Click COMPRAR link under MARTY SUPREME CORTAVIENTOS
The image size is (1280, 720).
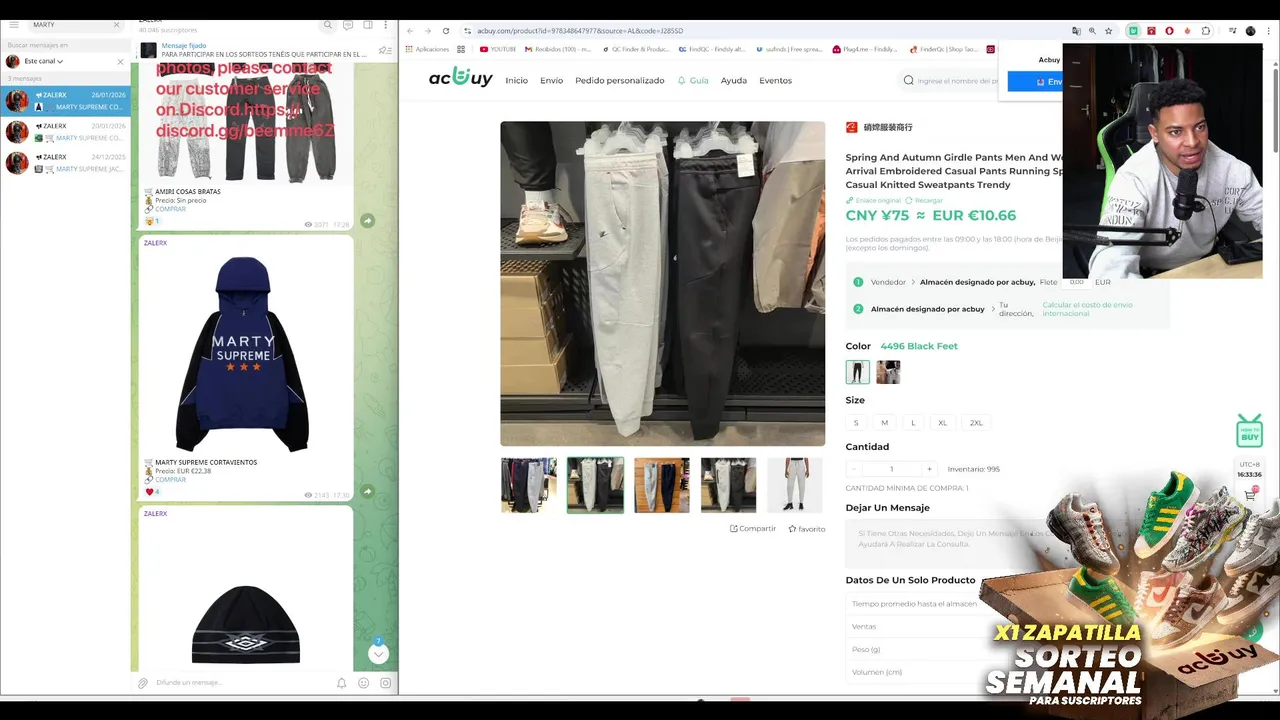coord(170,479)
